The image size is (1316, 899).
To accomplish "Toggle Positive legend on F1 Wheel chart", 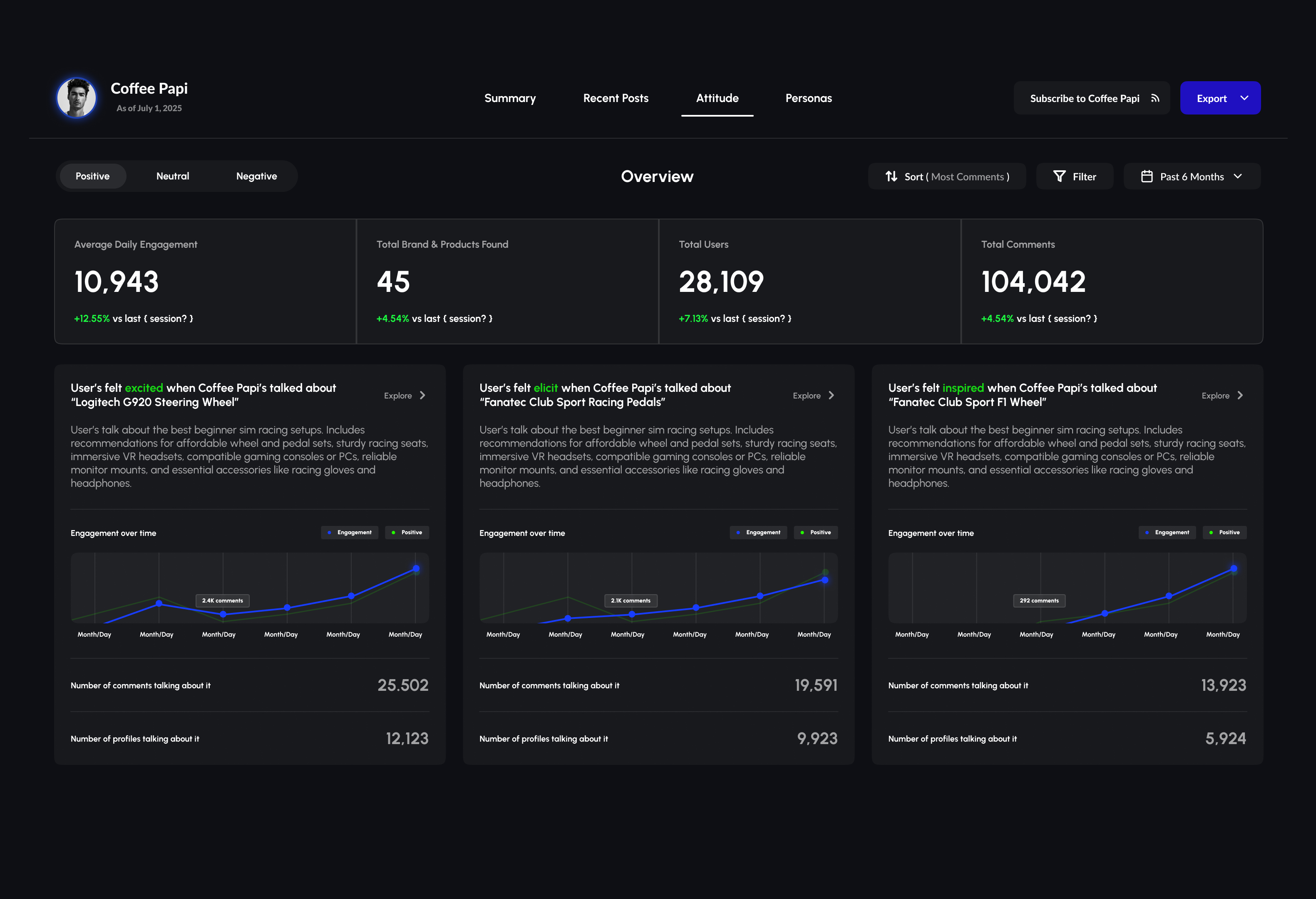I will pyautogui.click(x=1225, y=533).
